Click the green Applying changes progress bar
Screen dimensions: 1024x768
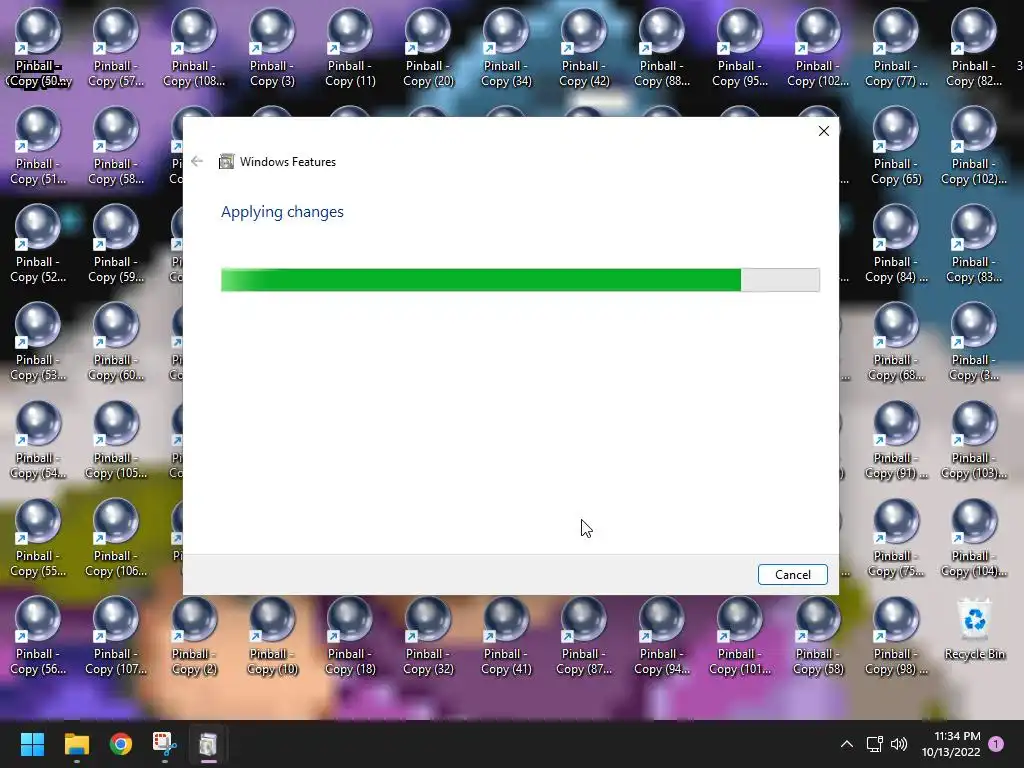coord(520,280)
